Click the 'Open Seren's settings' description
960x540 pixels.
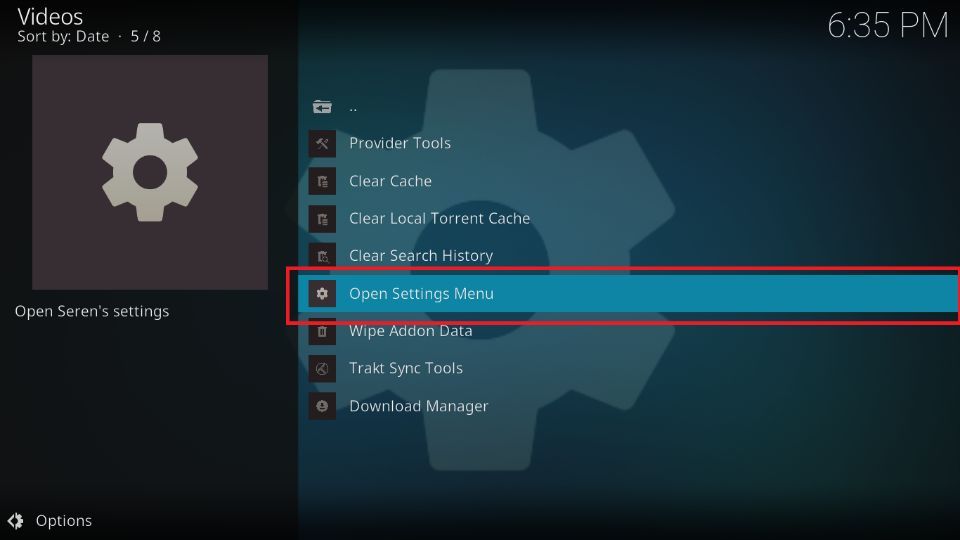click(92, 312)
